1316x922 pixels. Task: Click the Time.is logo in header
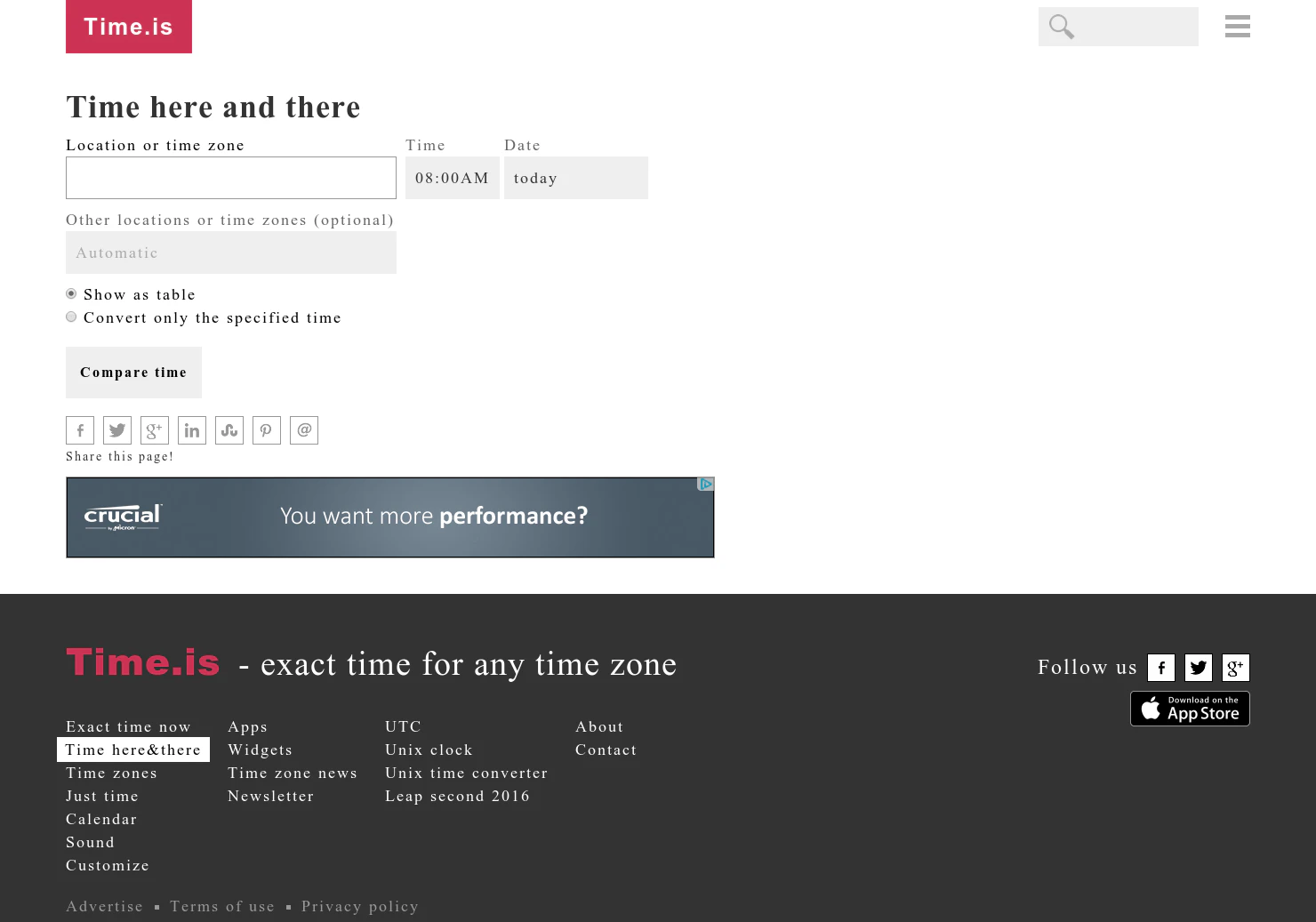(x=129, y=27)
